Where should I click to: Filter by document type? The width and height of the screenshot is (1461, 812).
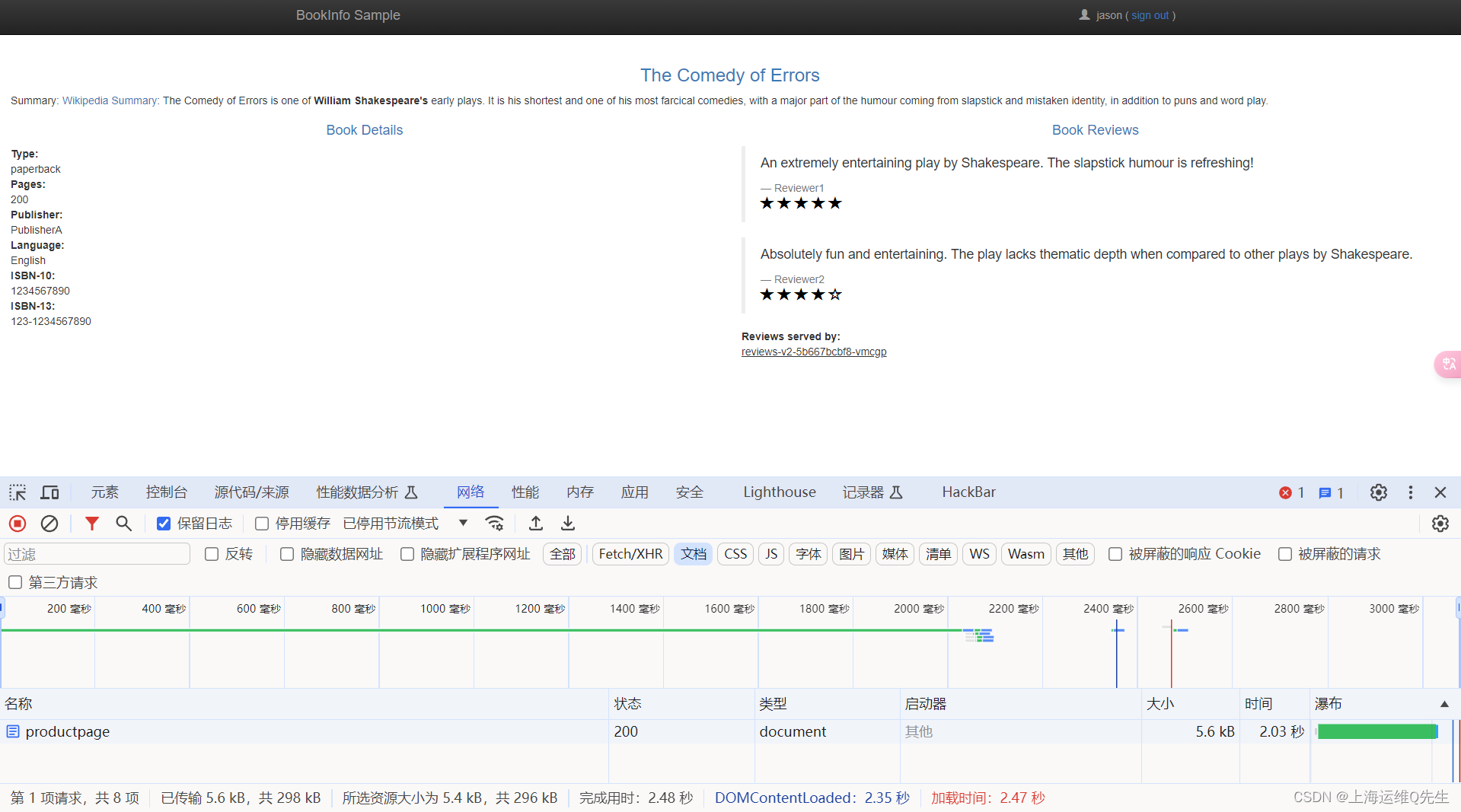pos(694,554)
